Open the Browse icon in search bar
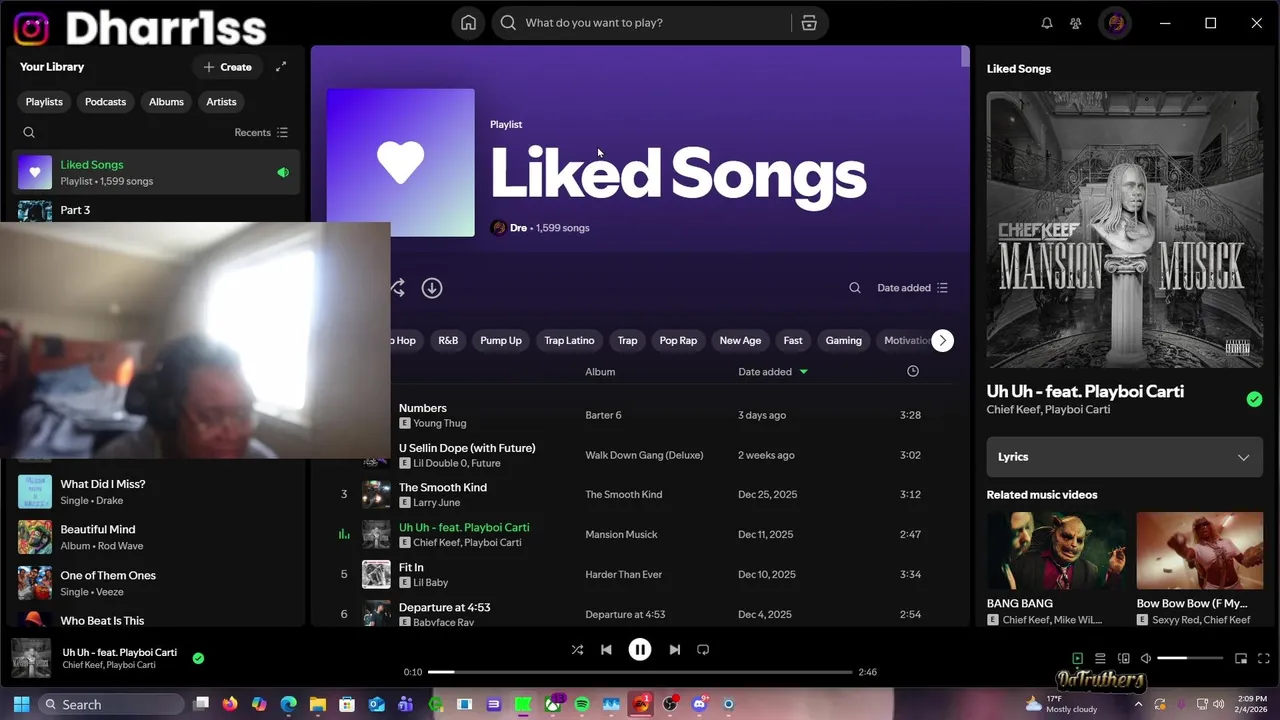This screenshot has width=1280, height=720. coord(809,23)
